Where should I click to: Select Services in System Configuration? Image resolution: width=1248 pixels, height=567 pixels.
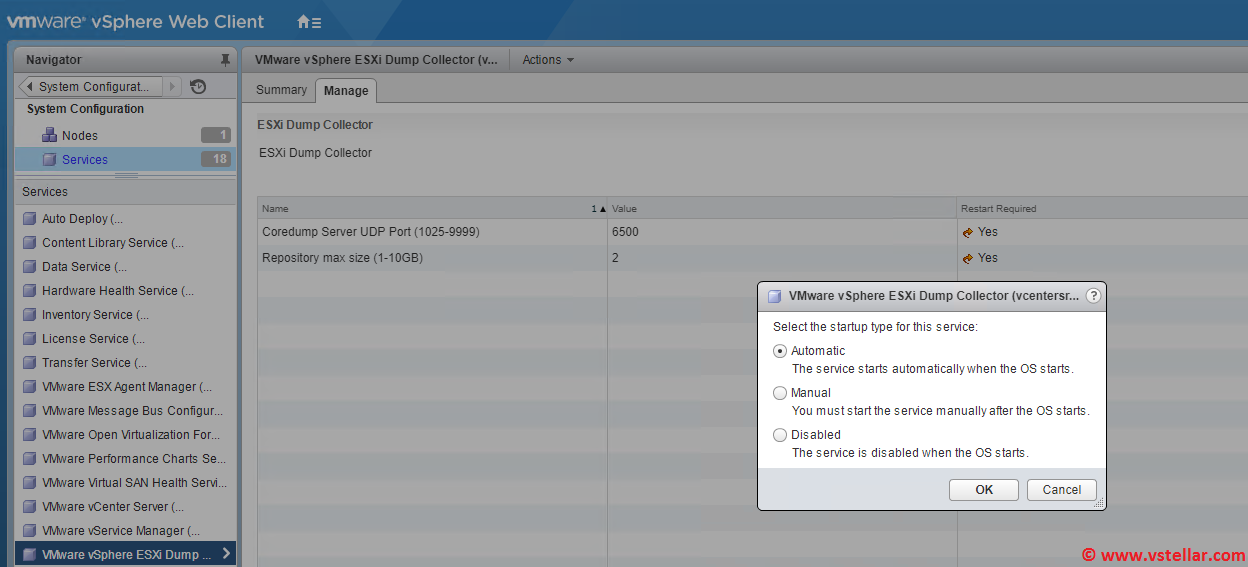pos(85,160)
